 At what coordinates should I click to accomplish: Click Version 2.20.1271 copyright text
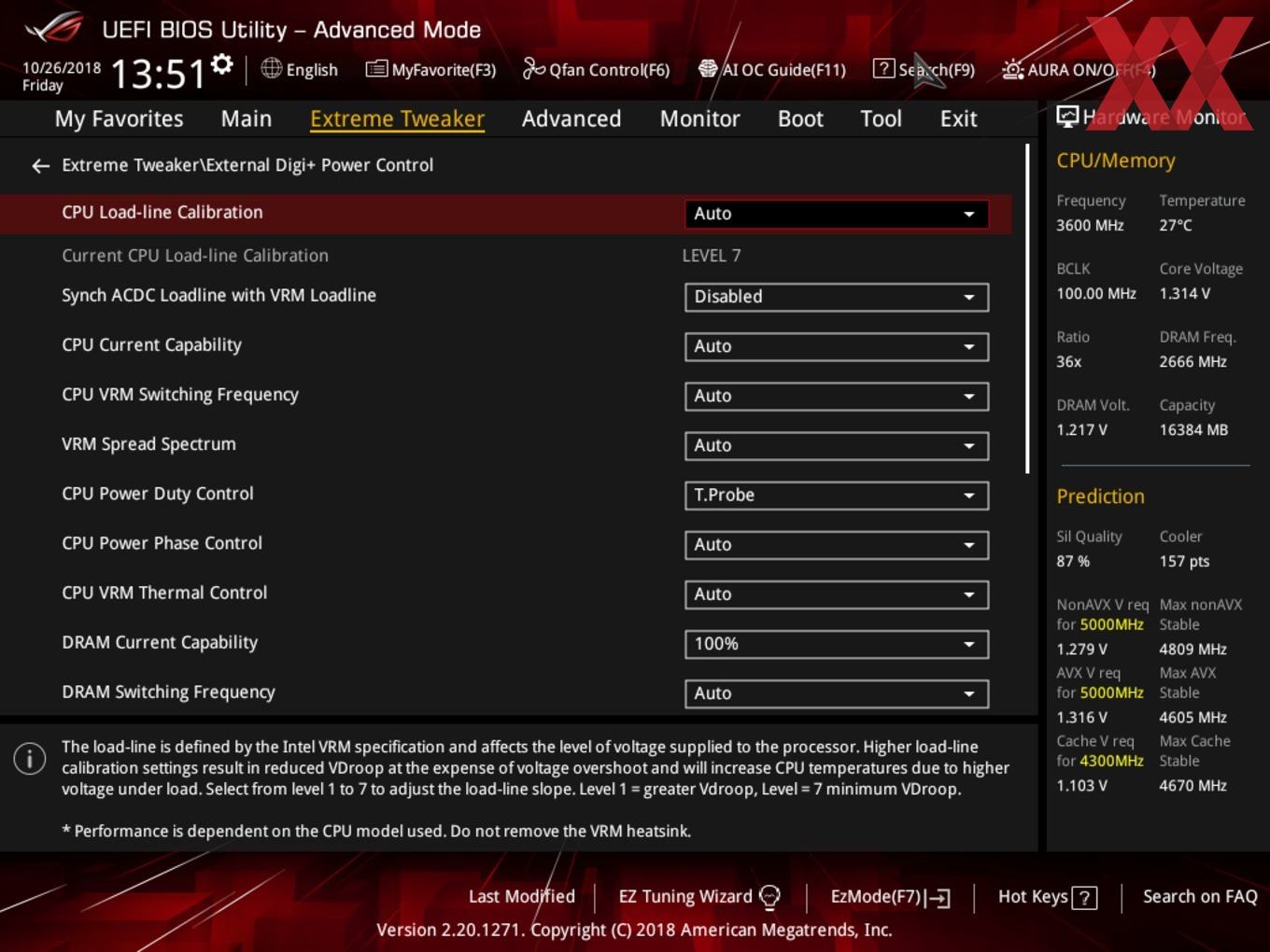tap(634, 930)
